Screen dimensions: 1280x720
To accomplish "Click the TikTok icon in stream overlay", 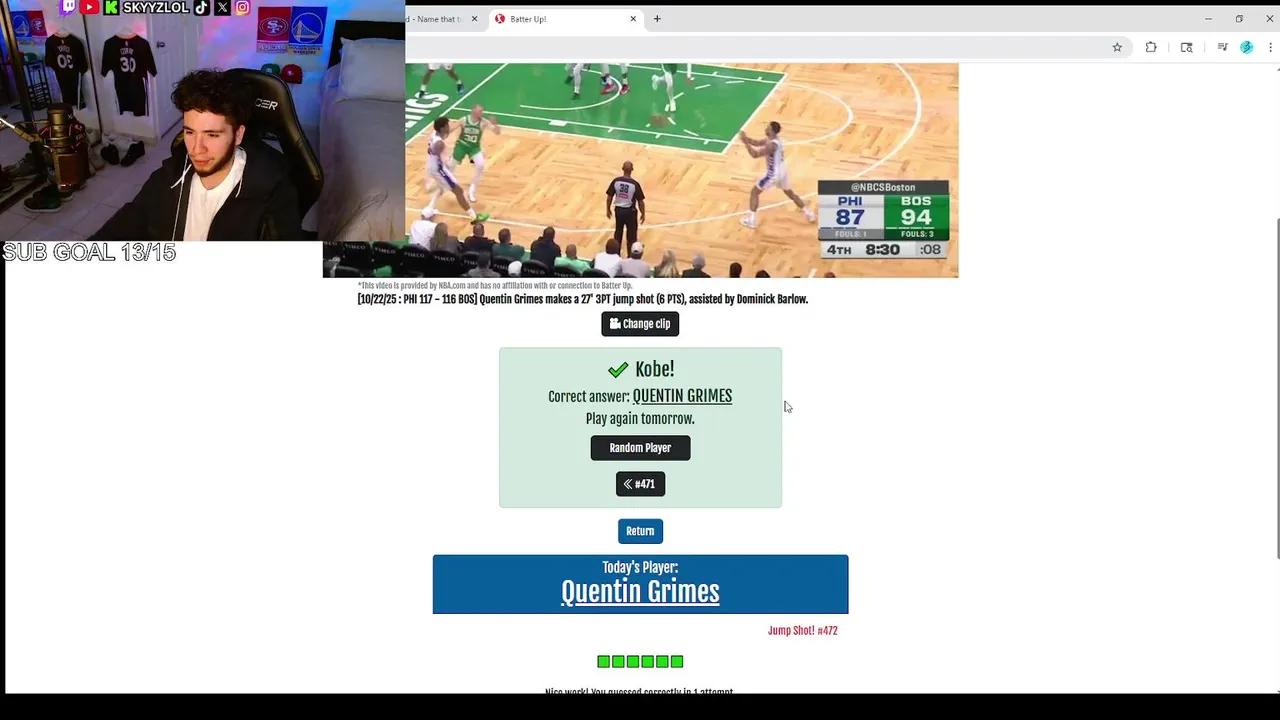I will (x=201, y=7).
